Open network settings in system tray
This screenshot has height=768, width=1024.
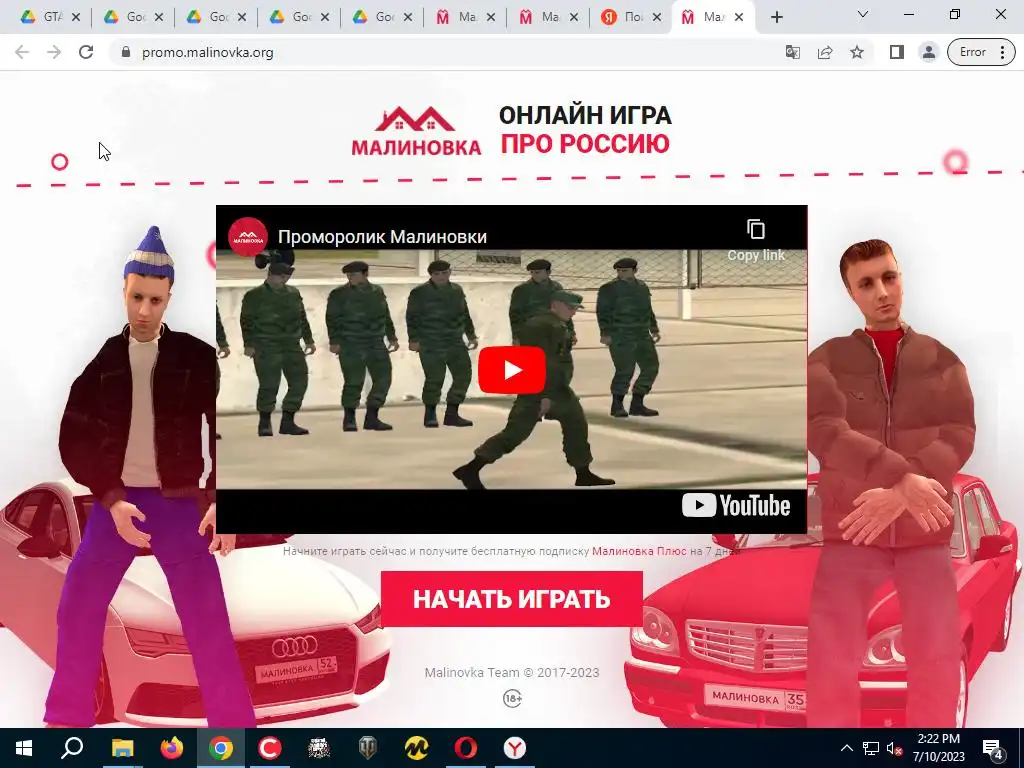[871, 748]
